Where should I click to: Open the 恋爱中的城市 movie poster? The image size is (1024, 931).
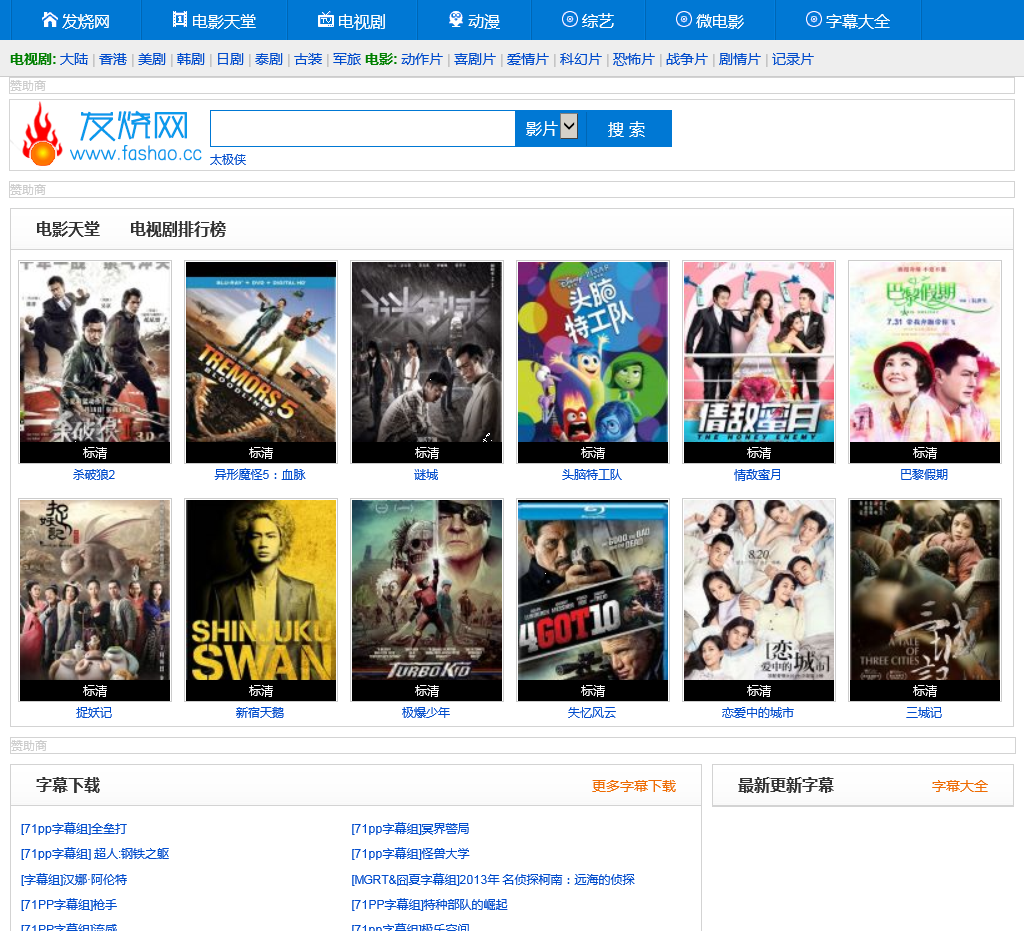pos(758,600)
